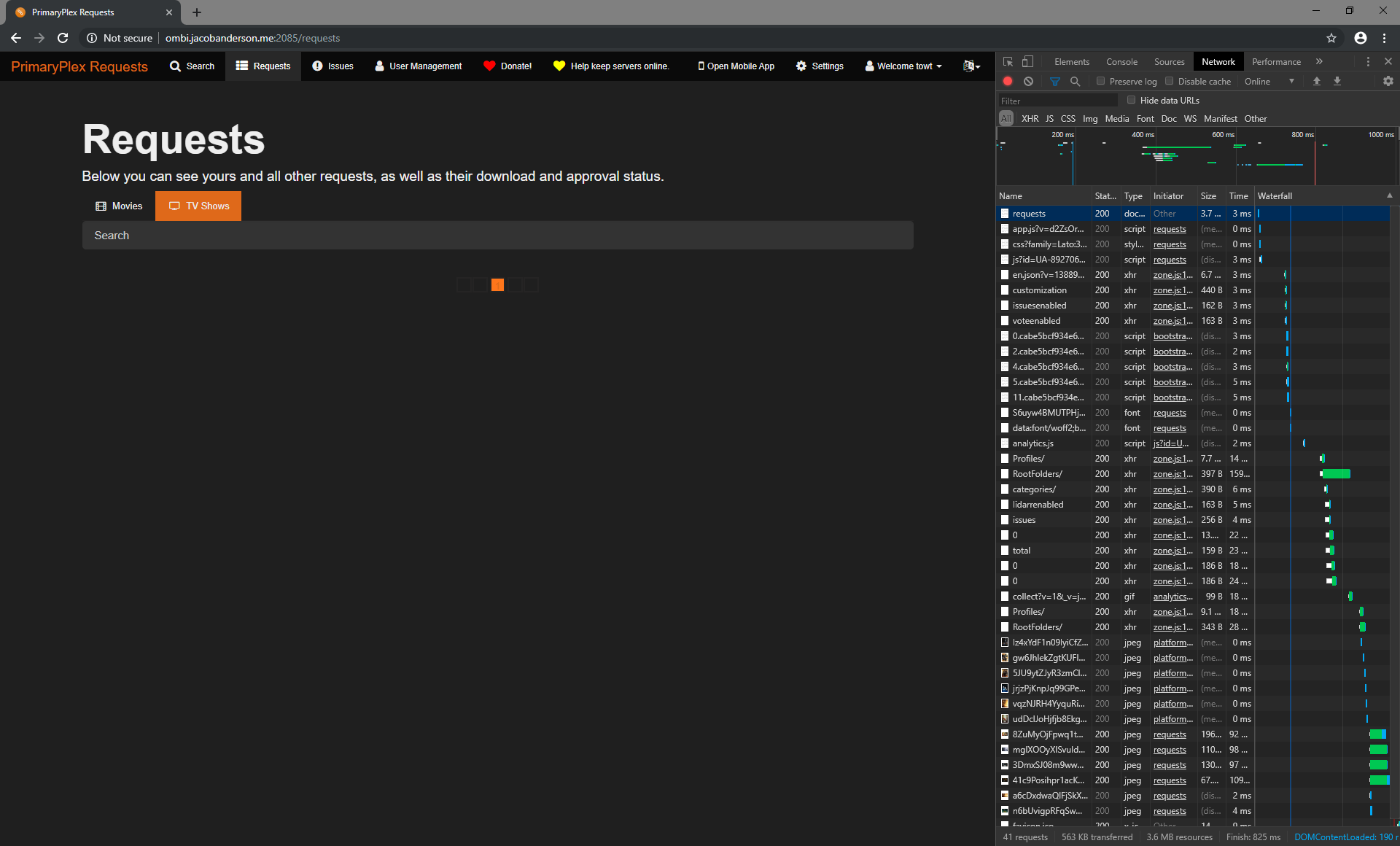Click inside the Search requests input field
The image size is (1400, 846).
point(498,235)
